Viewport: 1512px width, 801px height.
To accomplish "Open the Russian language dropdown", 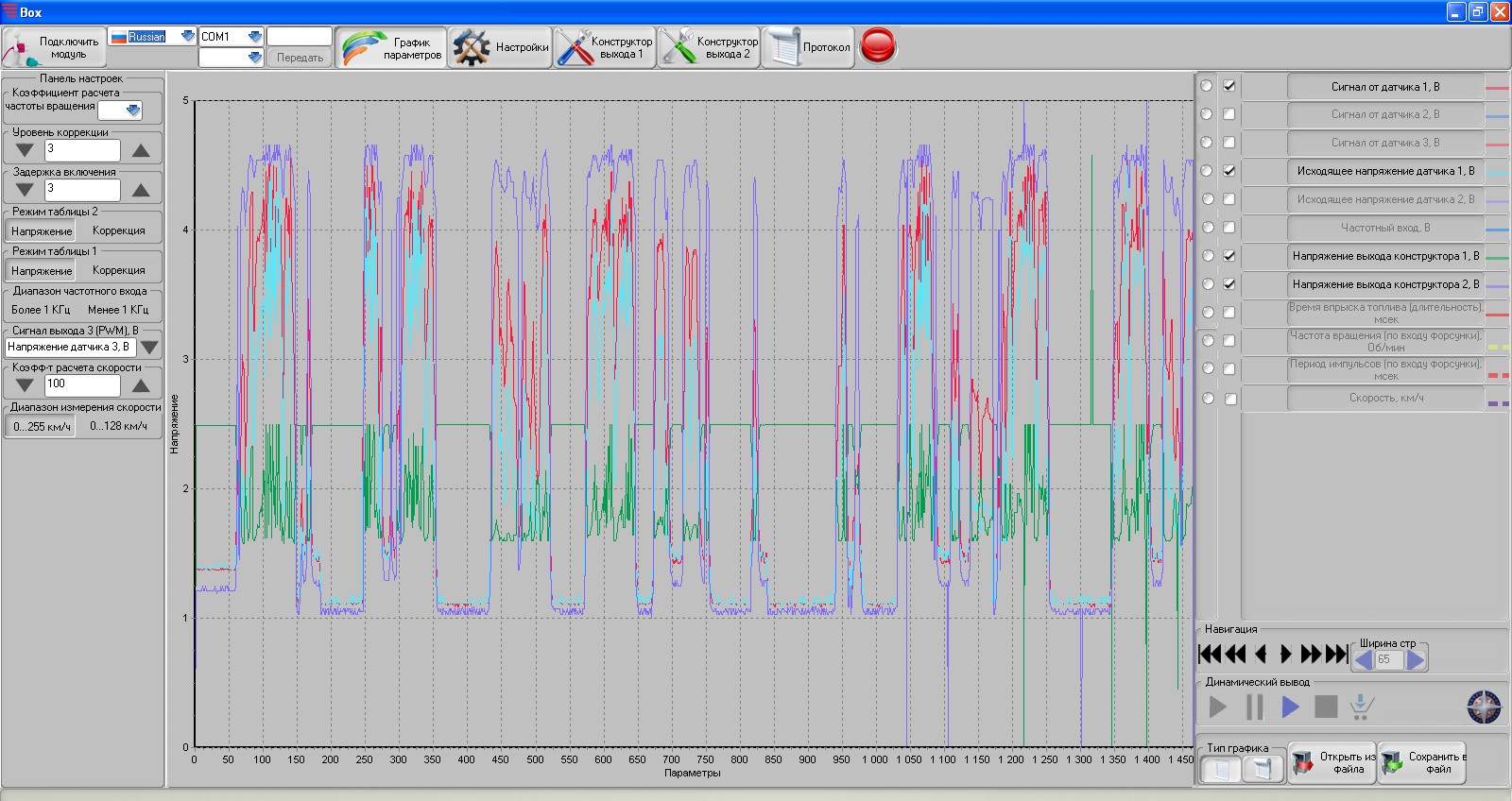I will click(187, 36).
